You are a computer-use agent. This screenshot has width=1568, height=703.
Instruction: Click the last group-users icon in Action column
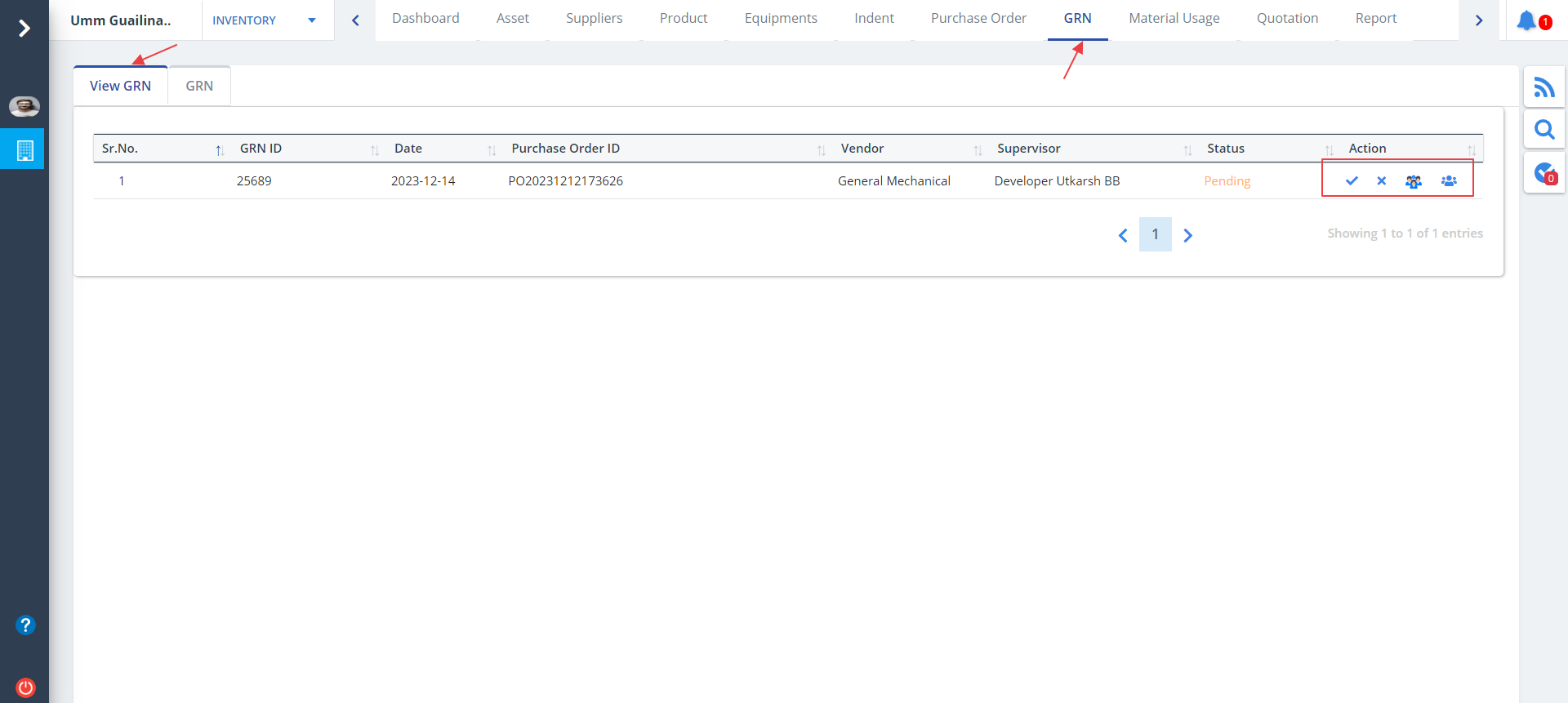(x=1449, y=180)
